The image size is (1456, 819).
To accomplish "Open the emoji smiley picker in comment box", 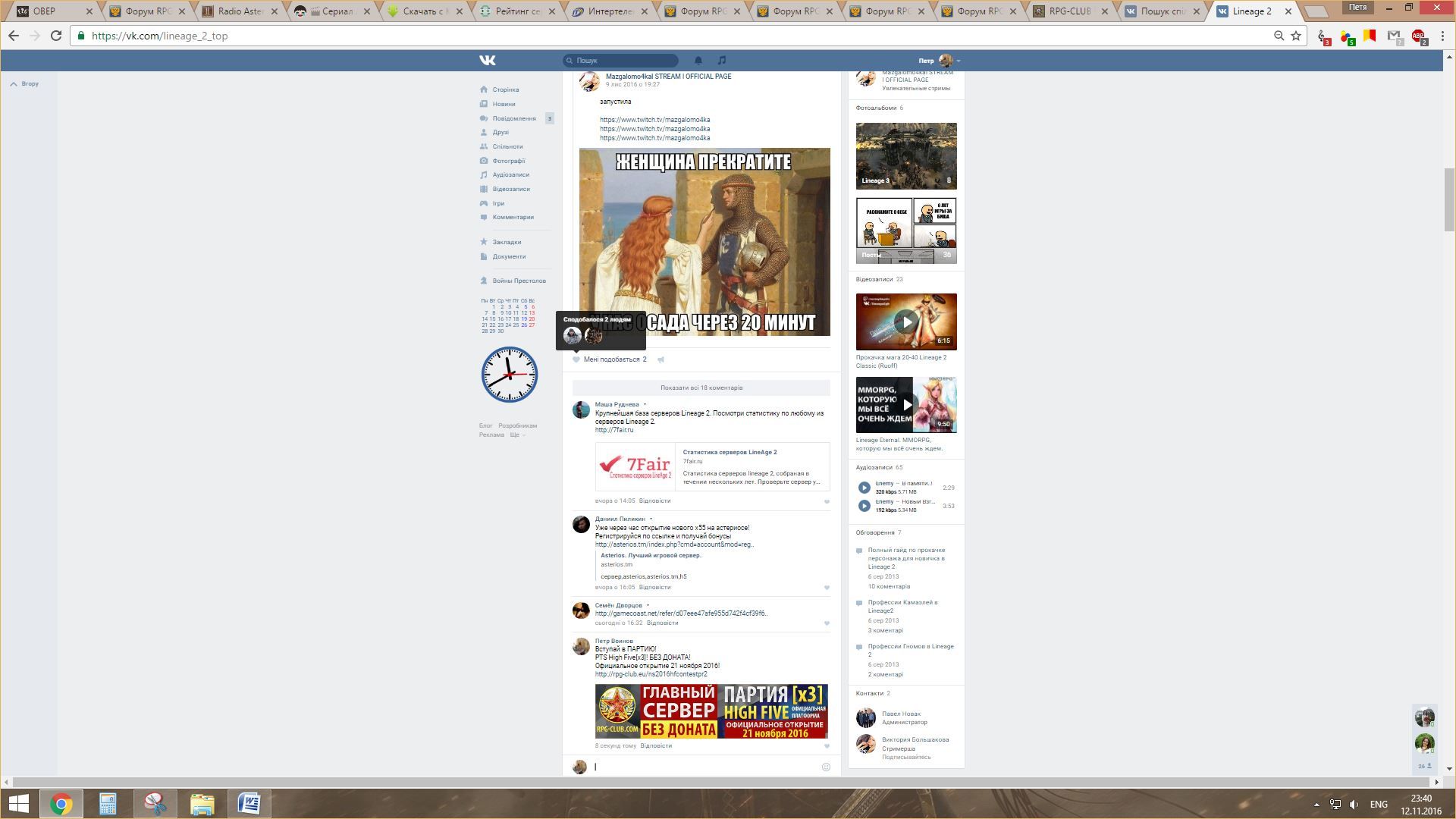I will [x=826, y=767].
